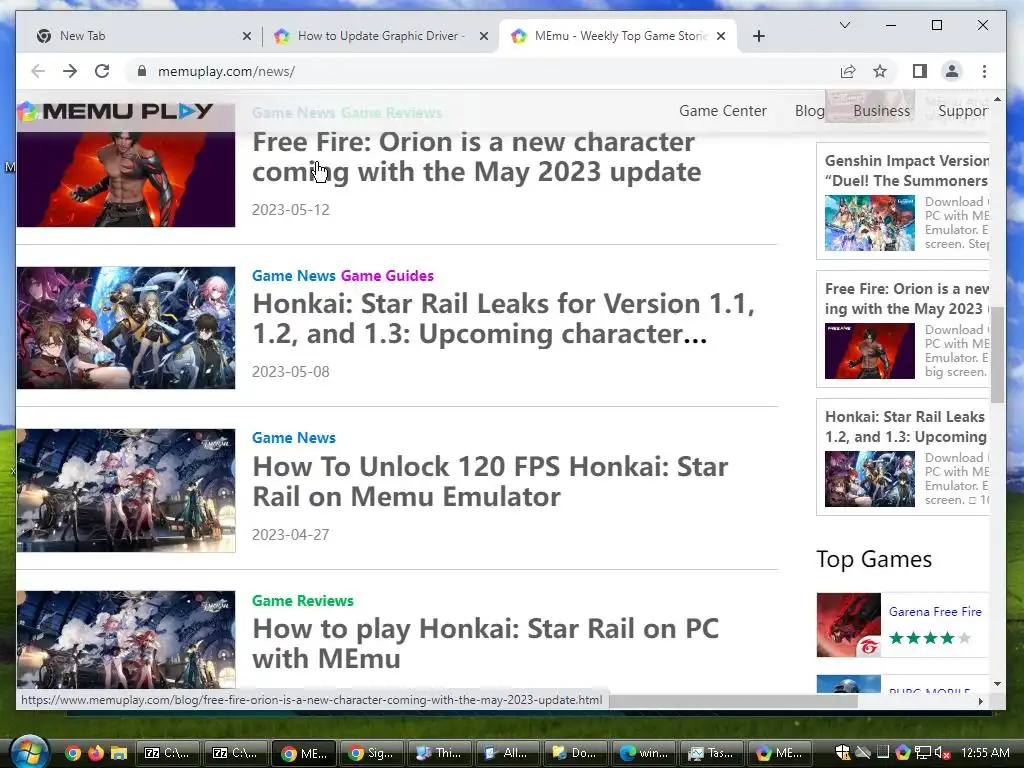Screen dimensions: 1024x768
Task: Click Game News tag above 120 FPS article
Action: (x=293, y=438)
